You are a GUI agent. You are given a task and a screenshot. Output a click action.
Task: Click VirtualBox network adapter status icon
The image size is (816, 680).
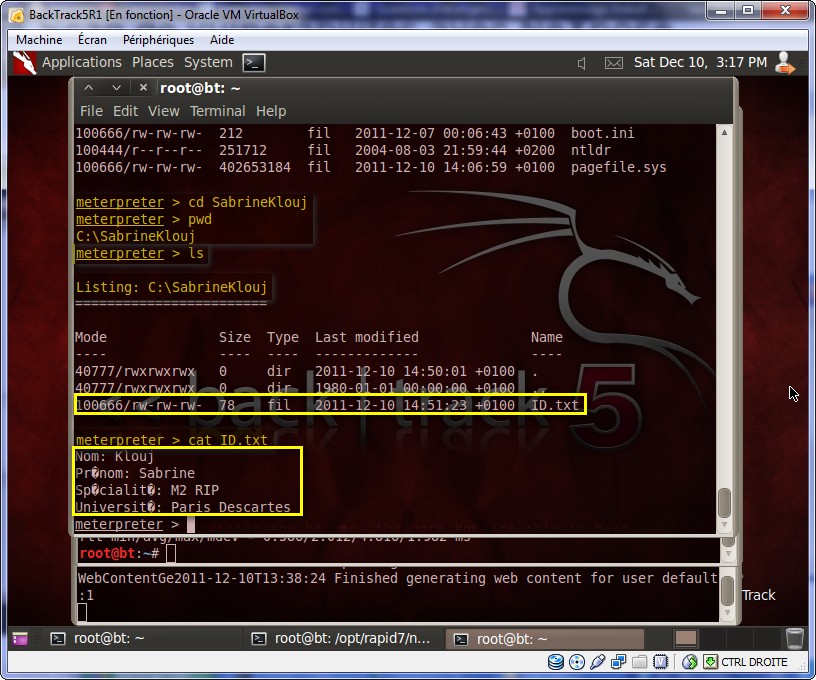[x=618, y=662]
